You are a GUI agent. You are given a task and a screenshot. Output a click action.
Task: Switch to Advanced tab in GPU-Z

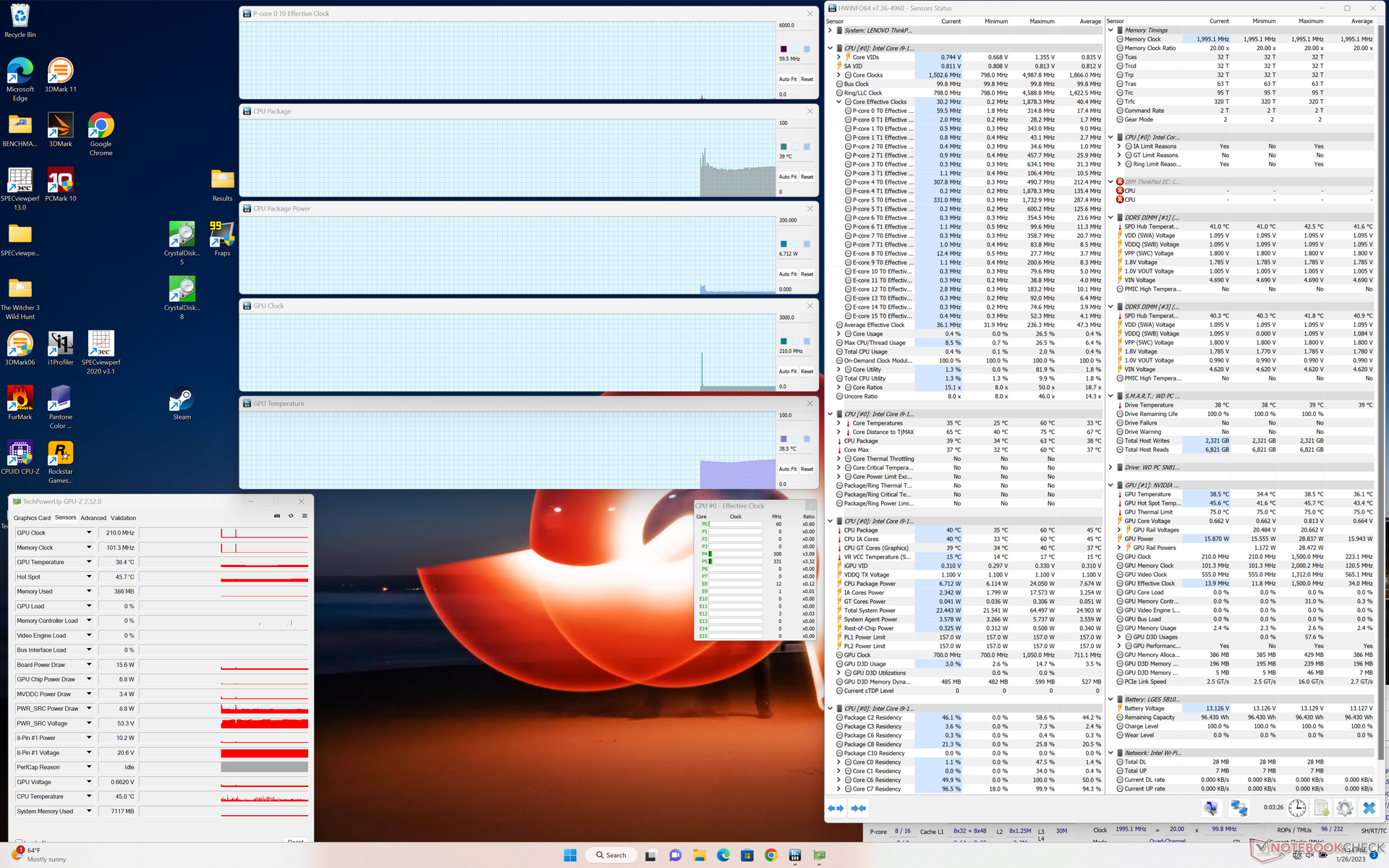(93, 518)
